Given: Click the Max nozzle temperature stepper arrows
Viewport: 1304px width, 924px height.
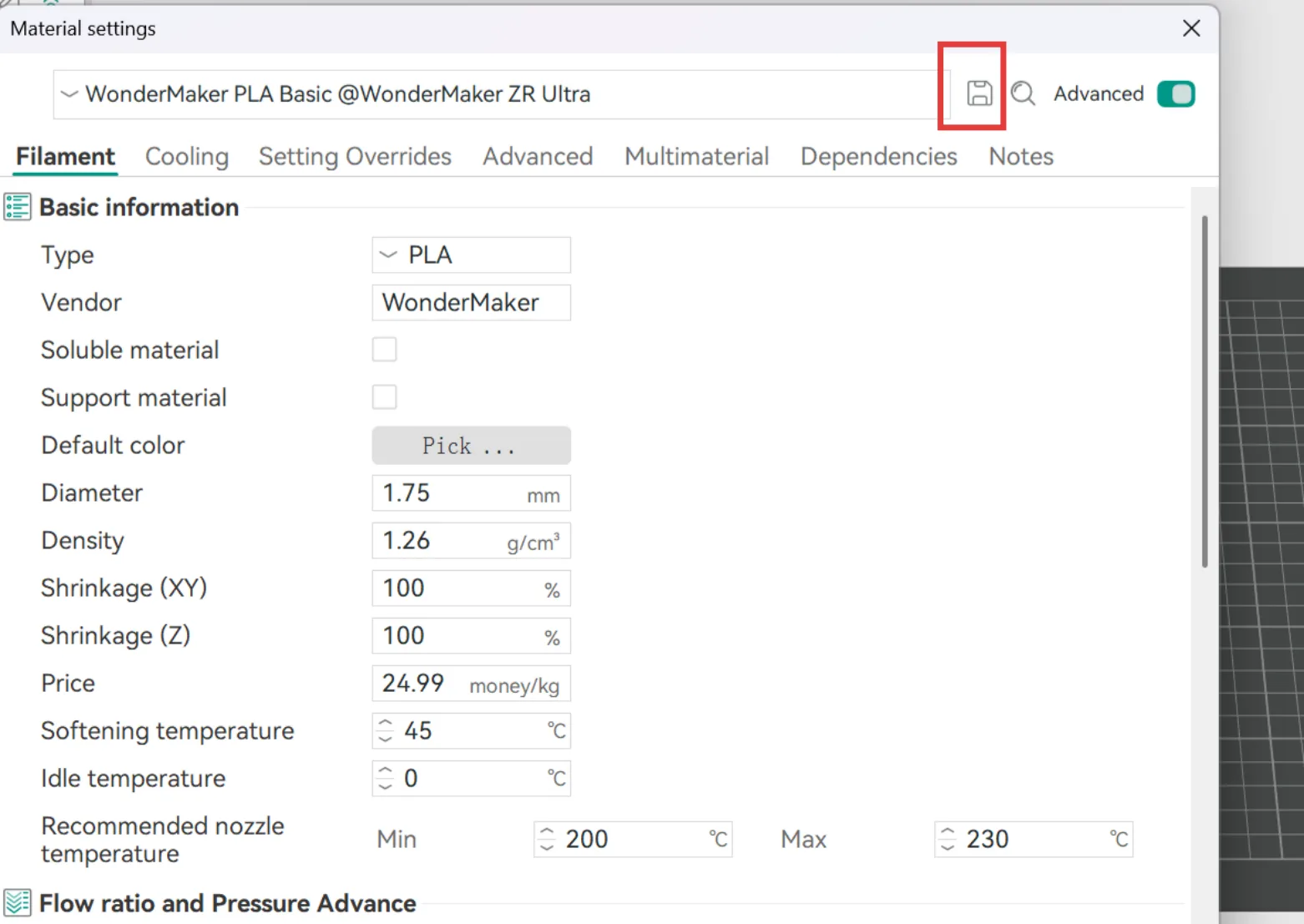Looking at the screenshot, I should tap(948, 839).
